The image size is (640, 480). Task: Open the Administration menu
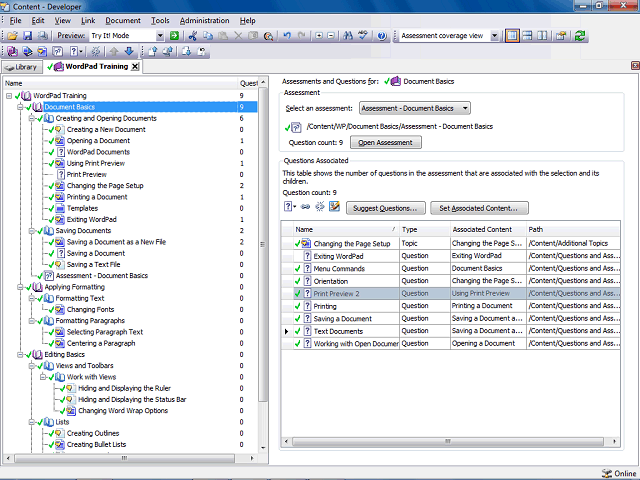(x=204, y=20)
